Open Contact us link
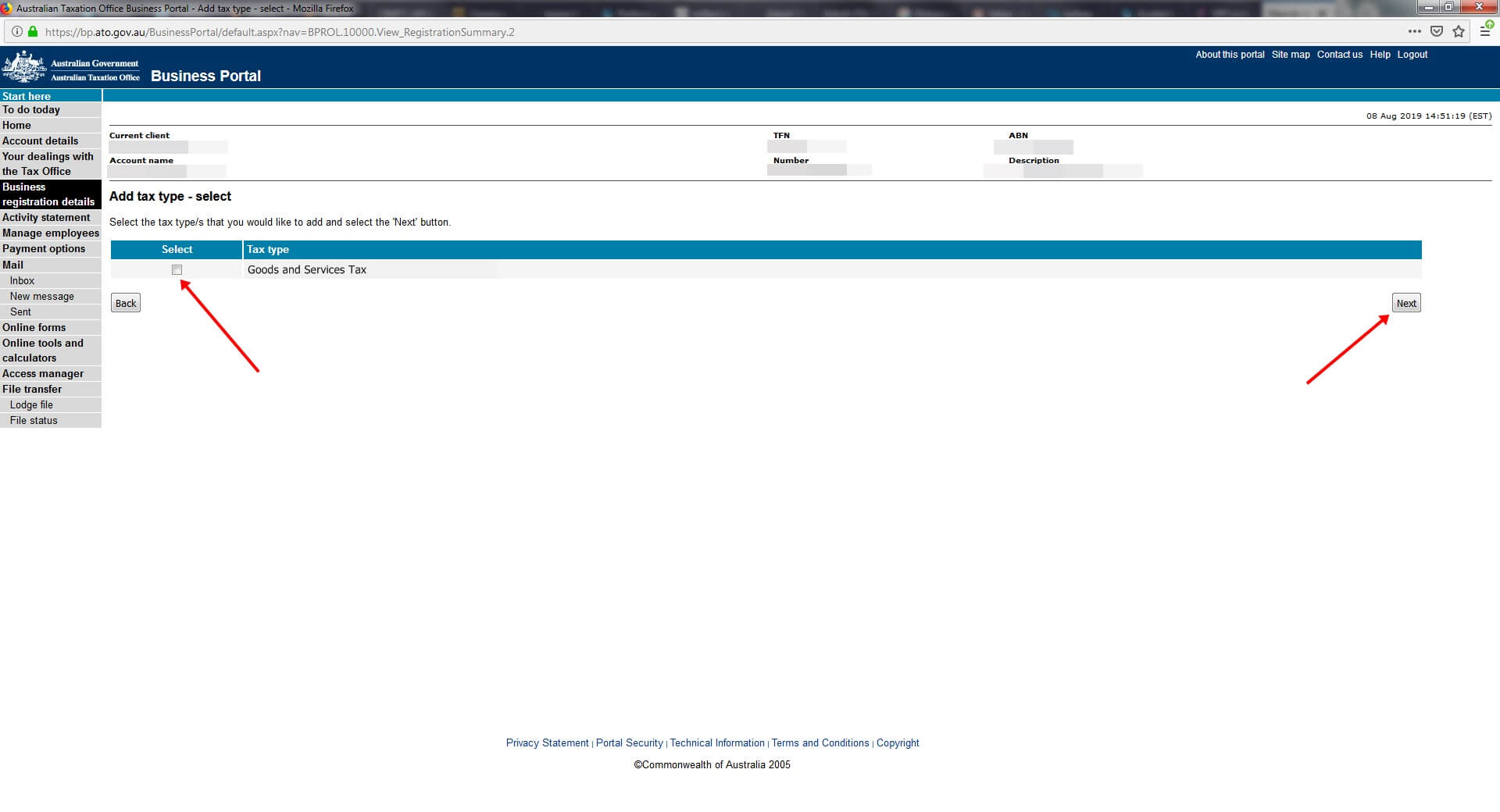This screenshot has height=812, width=1500. coord(1340,55)
